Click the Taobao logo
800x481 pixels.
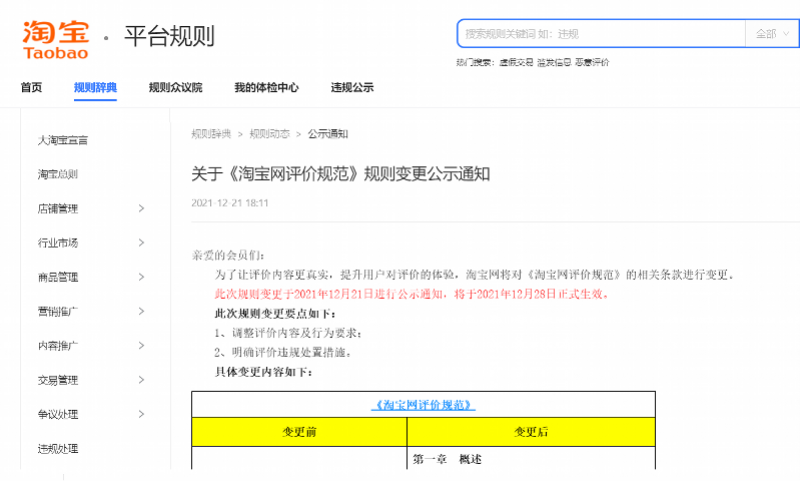coord(56,39)
